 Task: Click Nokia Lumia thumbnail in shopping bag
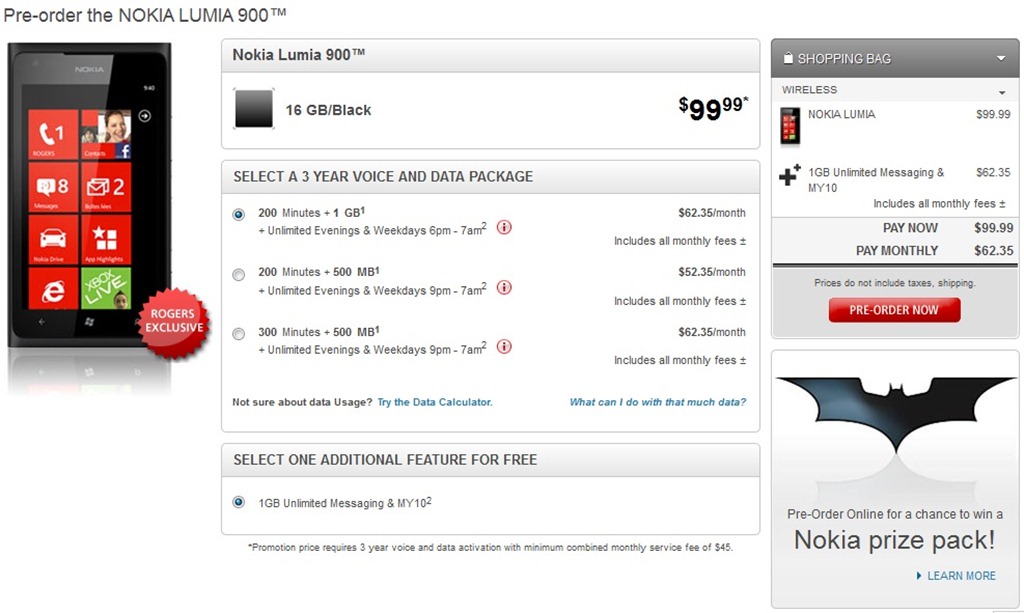point(790,127)
